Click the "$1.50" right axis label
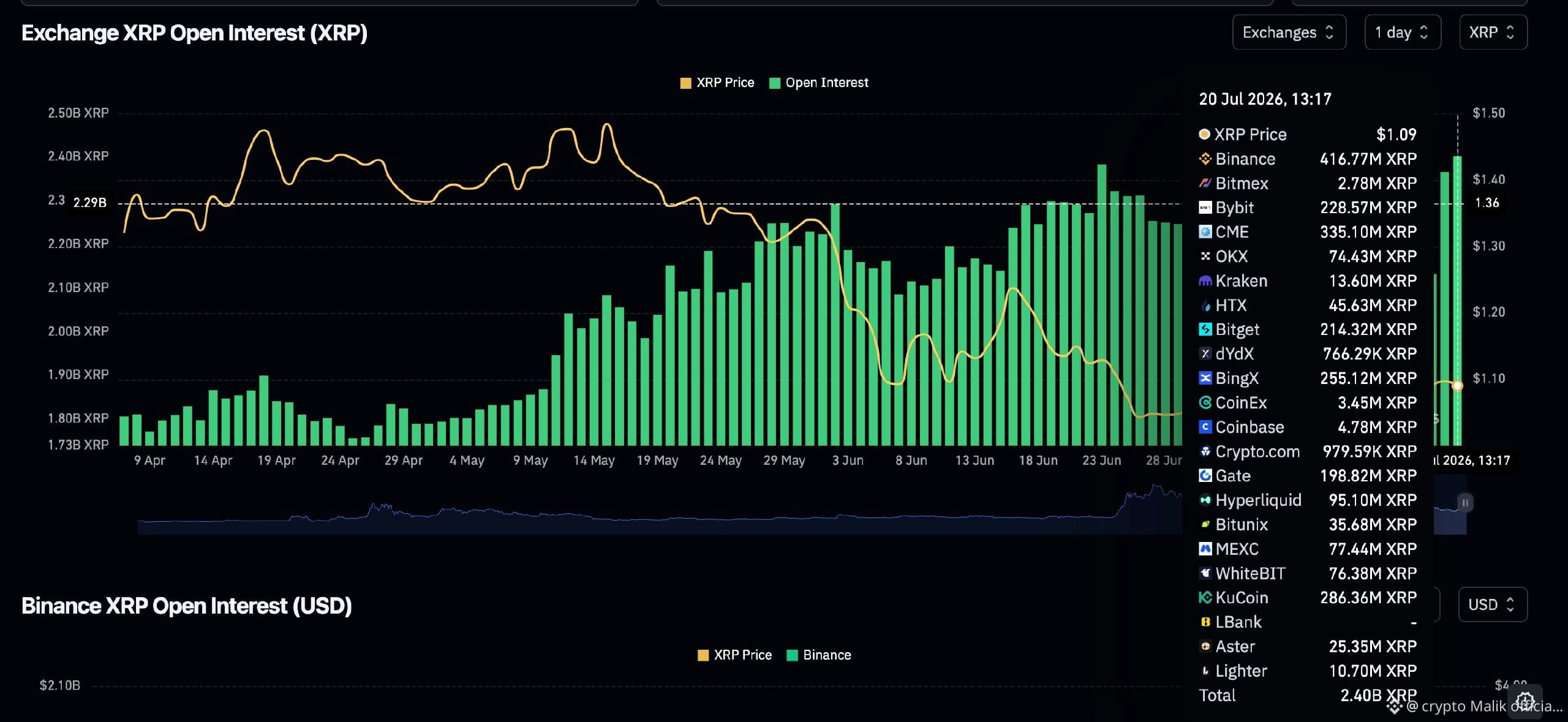This screenshot has height=722, width=1568. click(x=1488, y=113)
